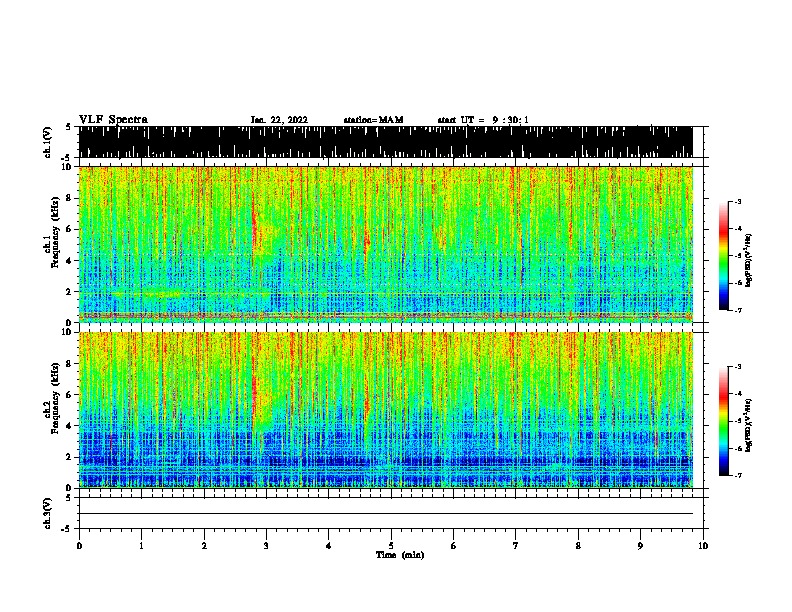Viewport: 792px width, 612px height.
Task: Click the ch.2 colorbar 'log(PSD)(V²/Hz)' label
Action: (749, 425)
